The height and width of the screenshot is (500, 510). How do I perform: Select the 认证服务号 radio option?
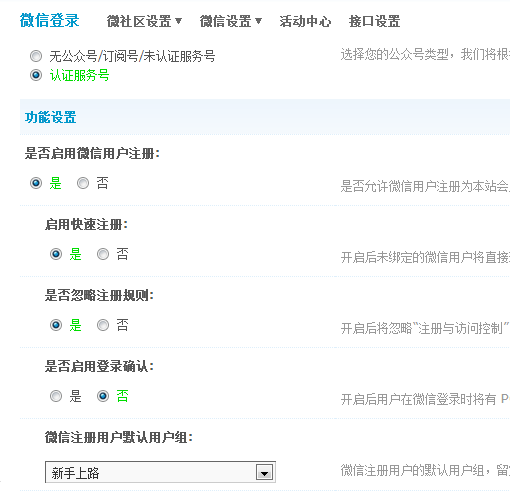tap(36, 75)
